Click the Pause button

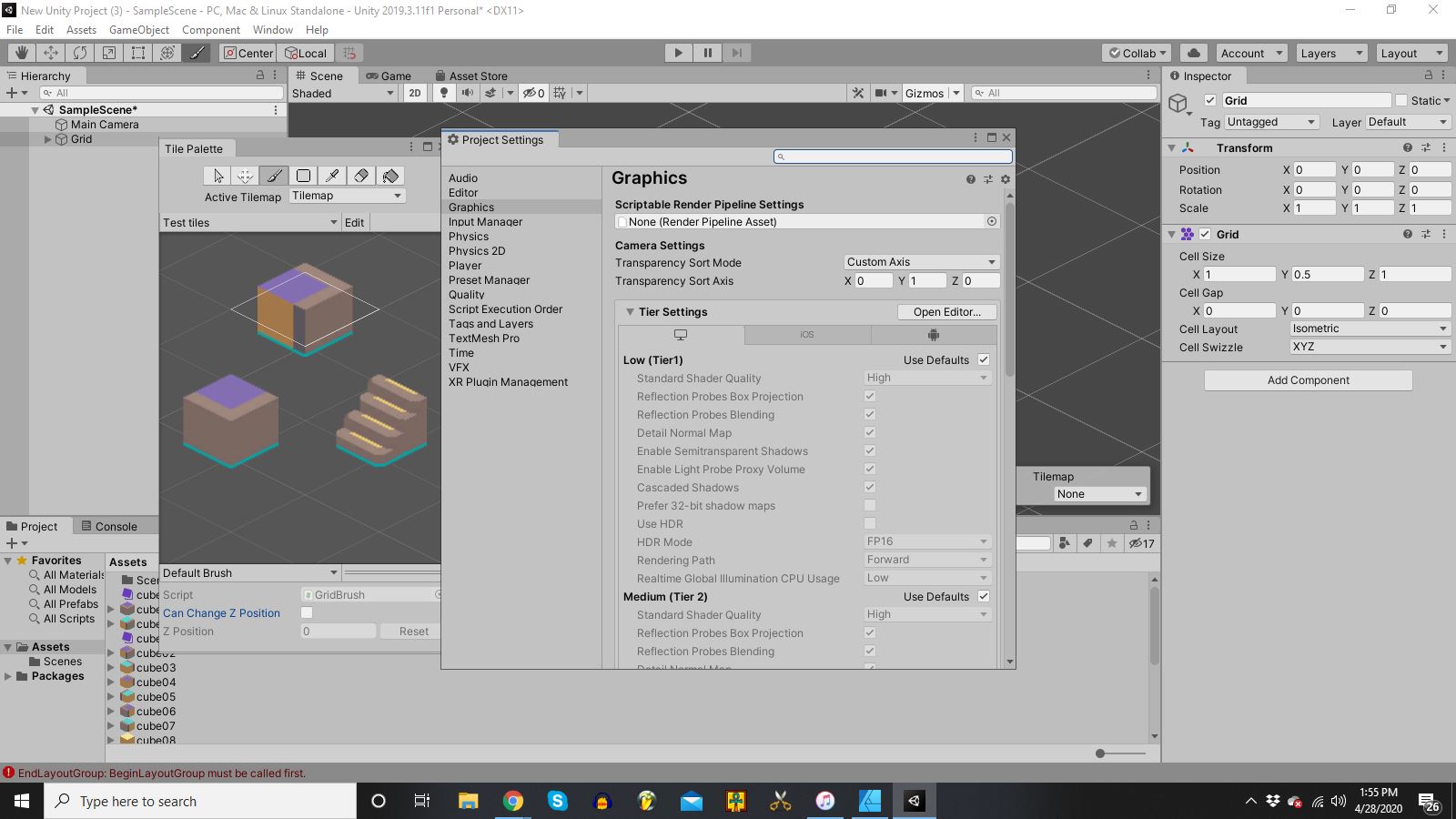coord(707,53)
